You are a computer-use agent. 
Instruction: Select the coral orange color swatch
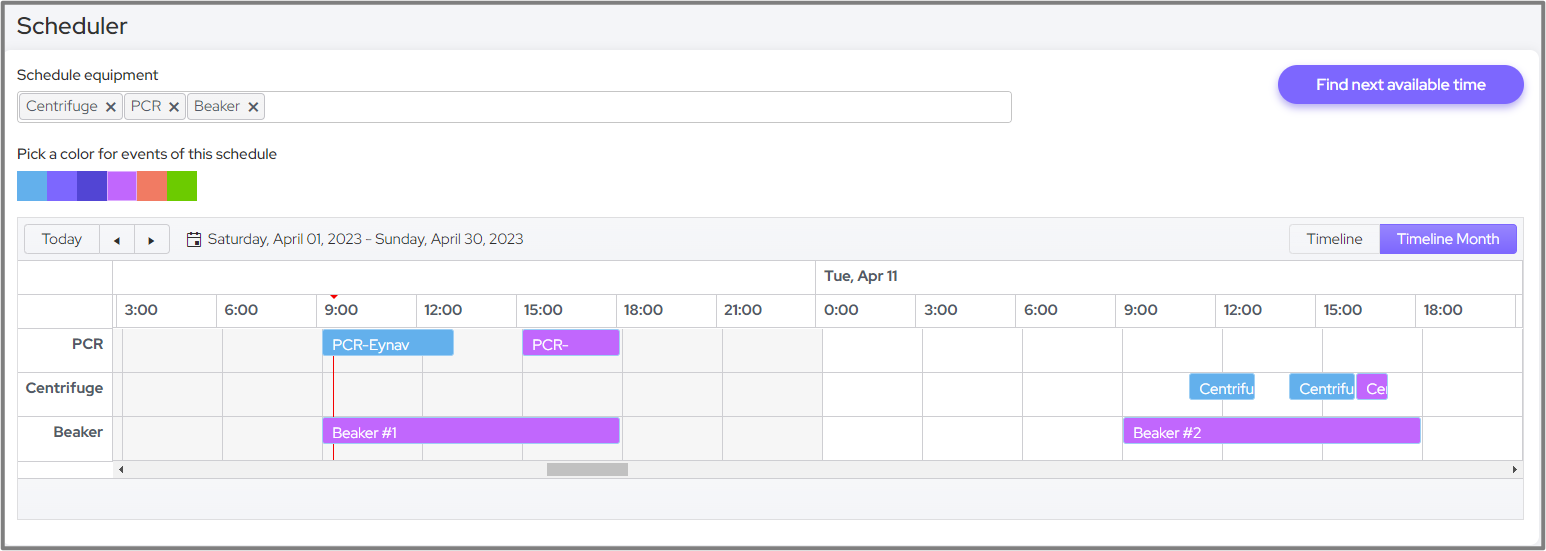152,186
